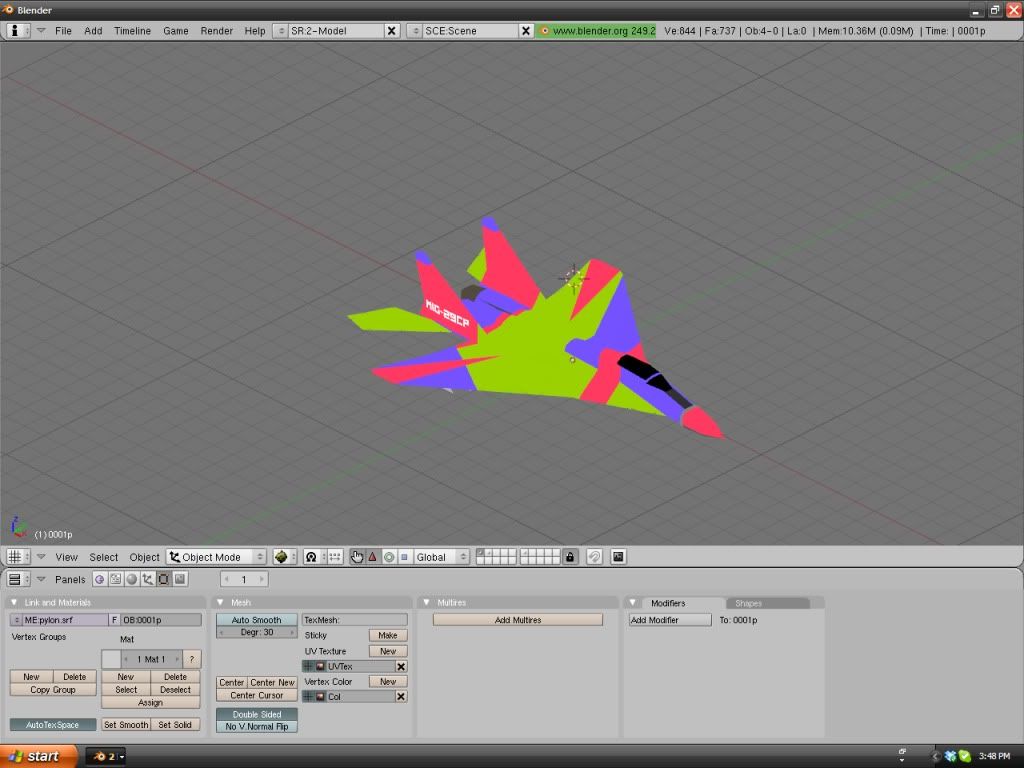This screenshot has width=1024, height=768.
Task: Open the ME:pylon.srf mesh browse arrows
Action: coord(16,620)
